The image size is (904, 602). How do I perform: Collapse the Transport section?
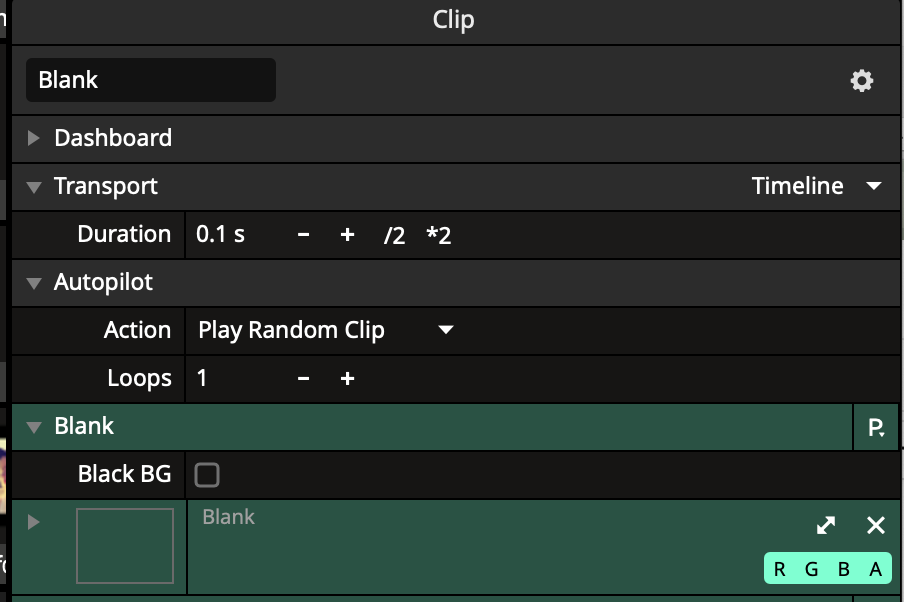(34, 187)
